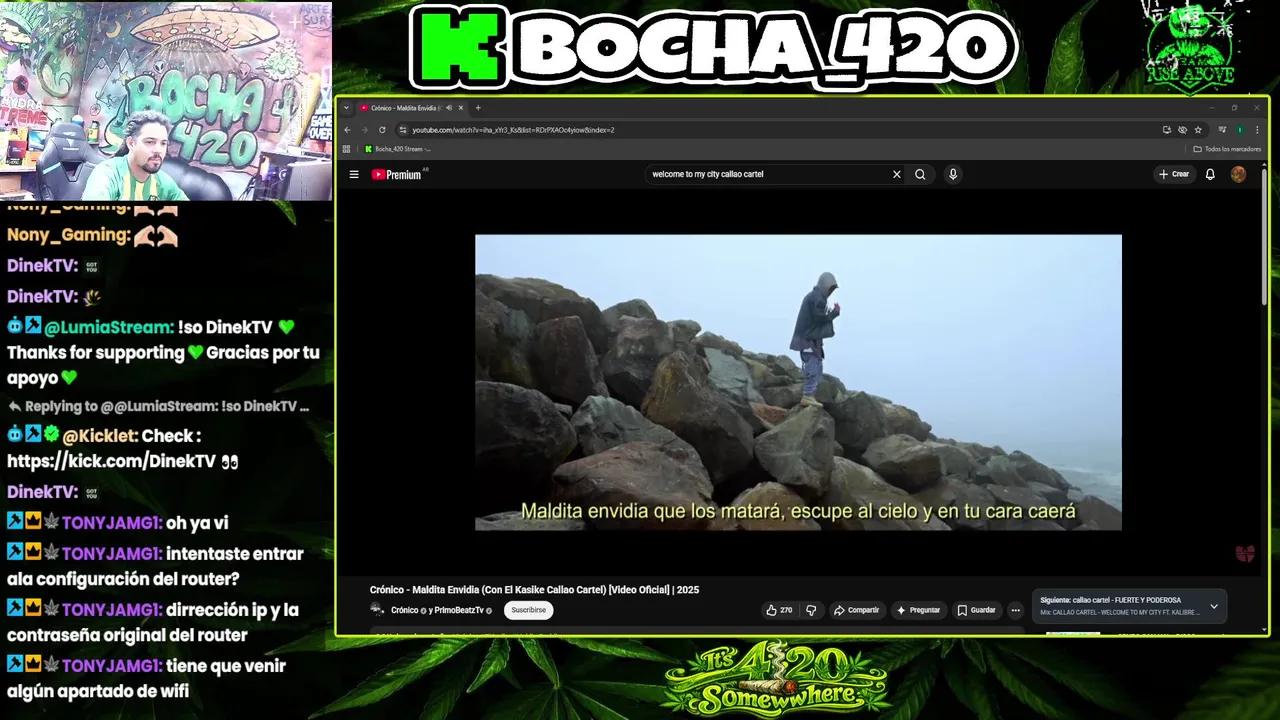Run search with the magnifier button

(x=920, y=174)
